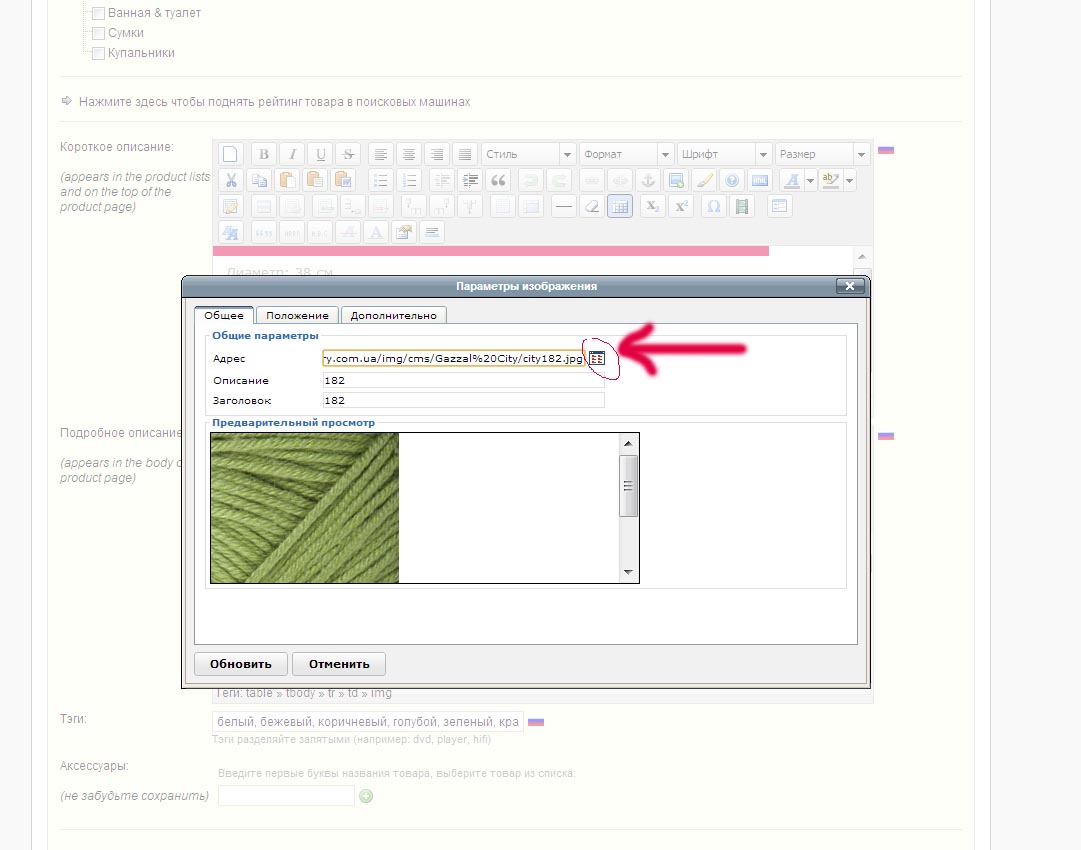
Task: Click into the Адрес image URL field
Action: (454, 358)
